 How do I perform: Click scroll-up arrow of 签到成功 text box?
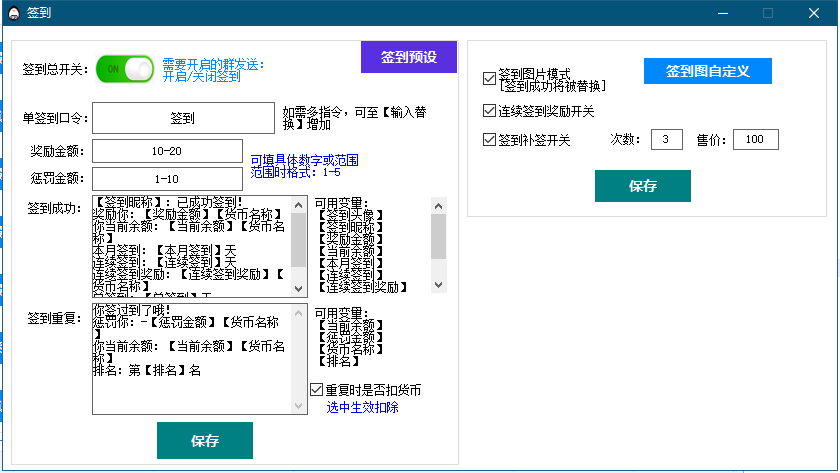point(299,204)
